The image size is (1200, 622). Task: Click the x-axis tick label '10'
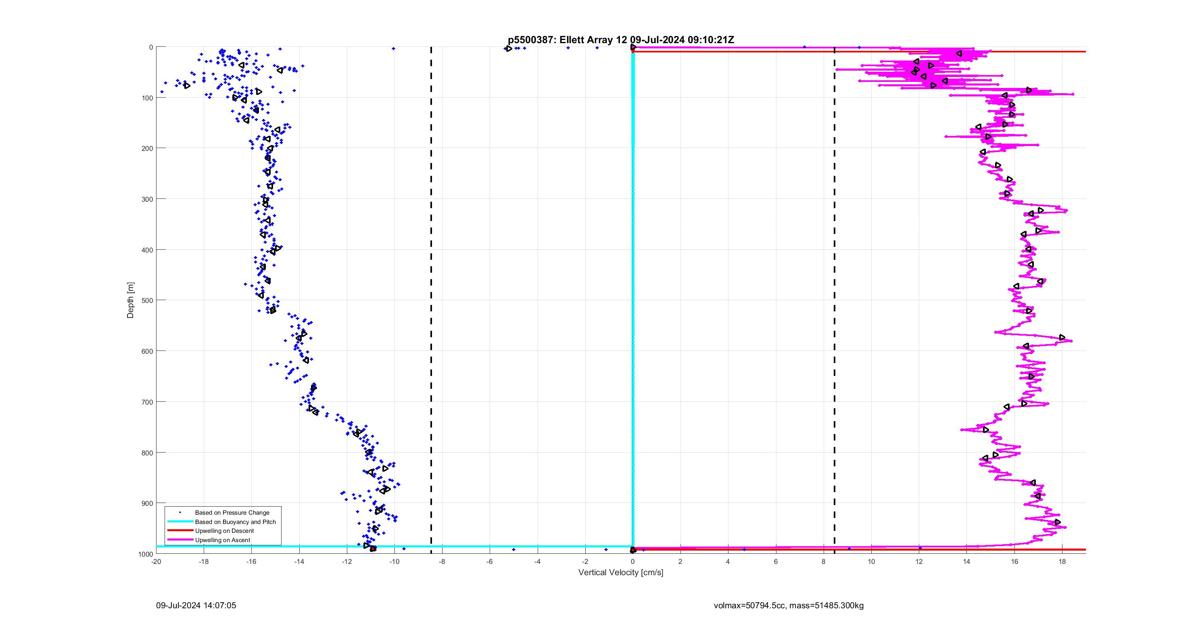(x=872, y=561)
